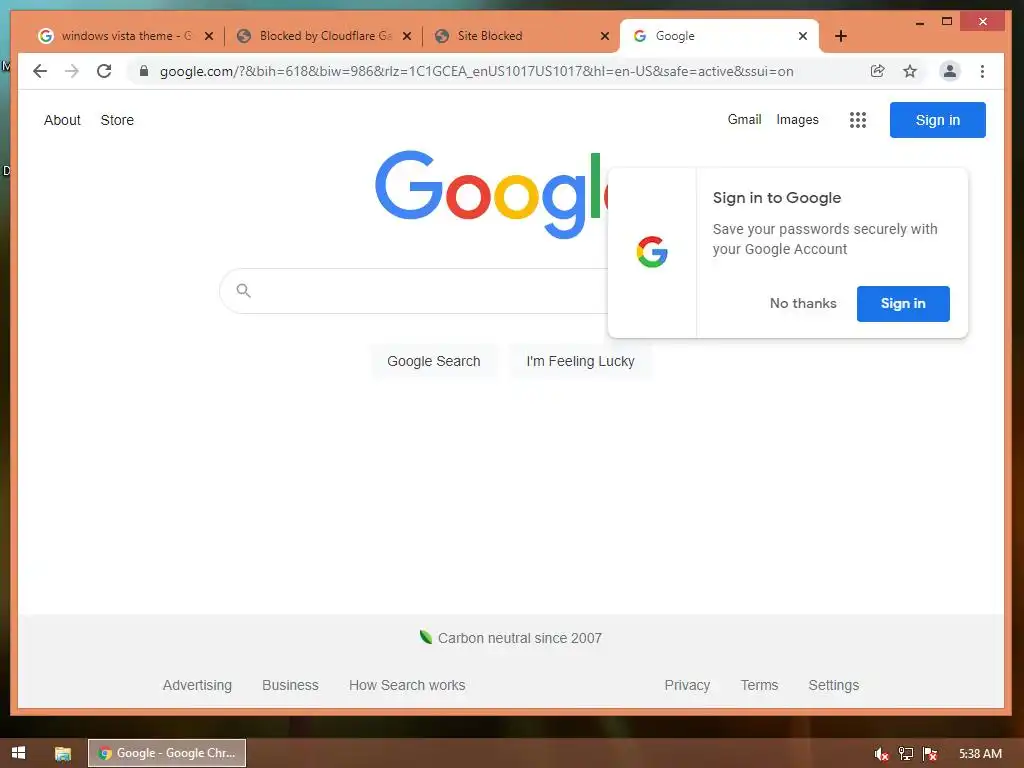Open the share this page icon
Screen dimensions: 1024x768
[878, 71]
